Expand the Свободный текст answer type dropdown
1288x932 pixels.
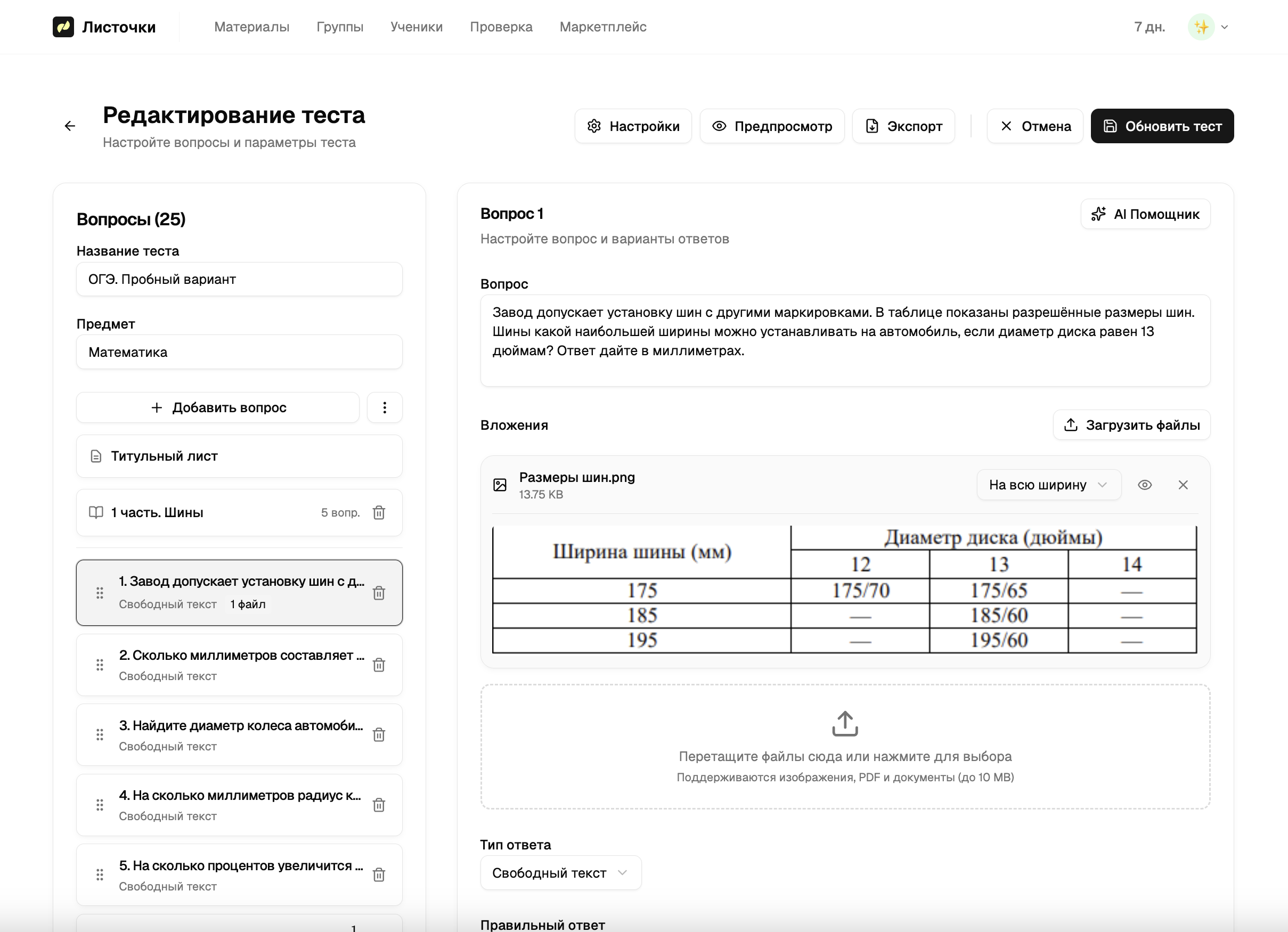pos(560,873)
